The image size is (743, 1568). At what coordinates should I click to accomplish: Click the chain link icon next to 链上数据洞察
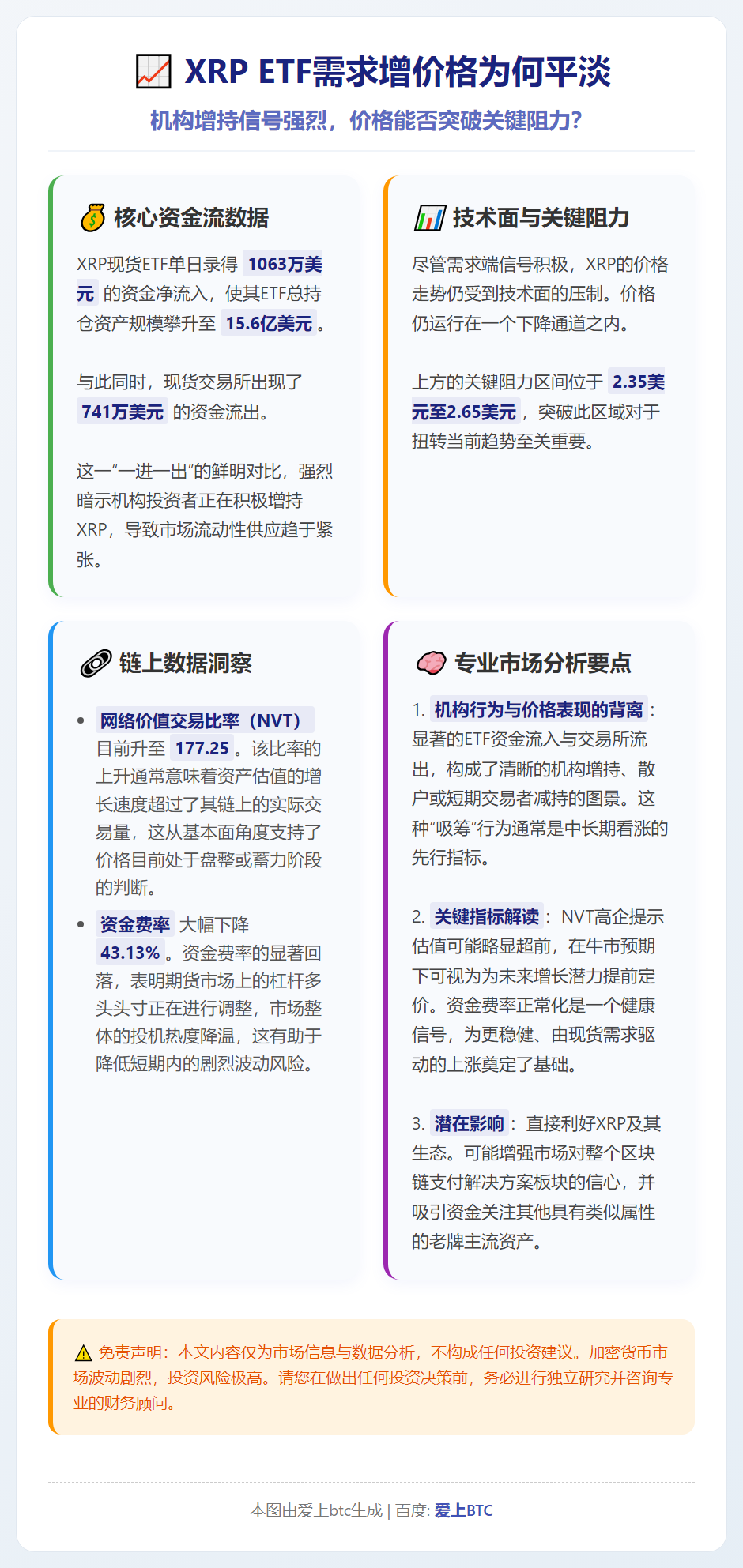[96, 664]
